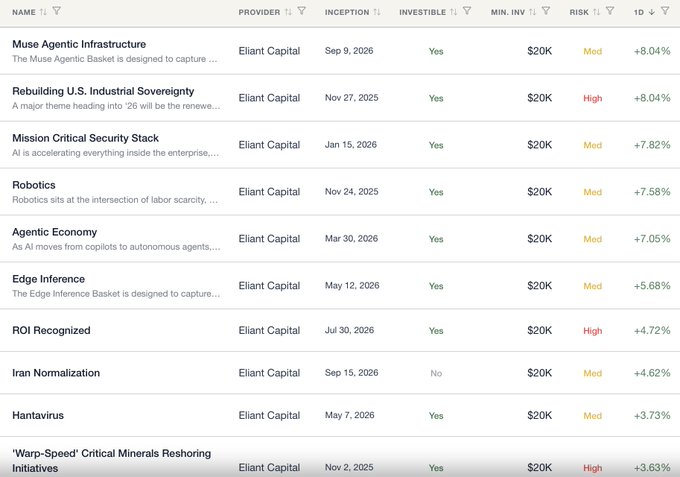Open Mission Critical Security Stack basket
Viewport: 680px width, 477px height.
[x=85, y=138]
